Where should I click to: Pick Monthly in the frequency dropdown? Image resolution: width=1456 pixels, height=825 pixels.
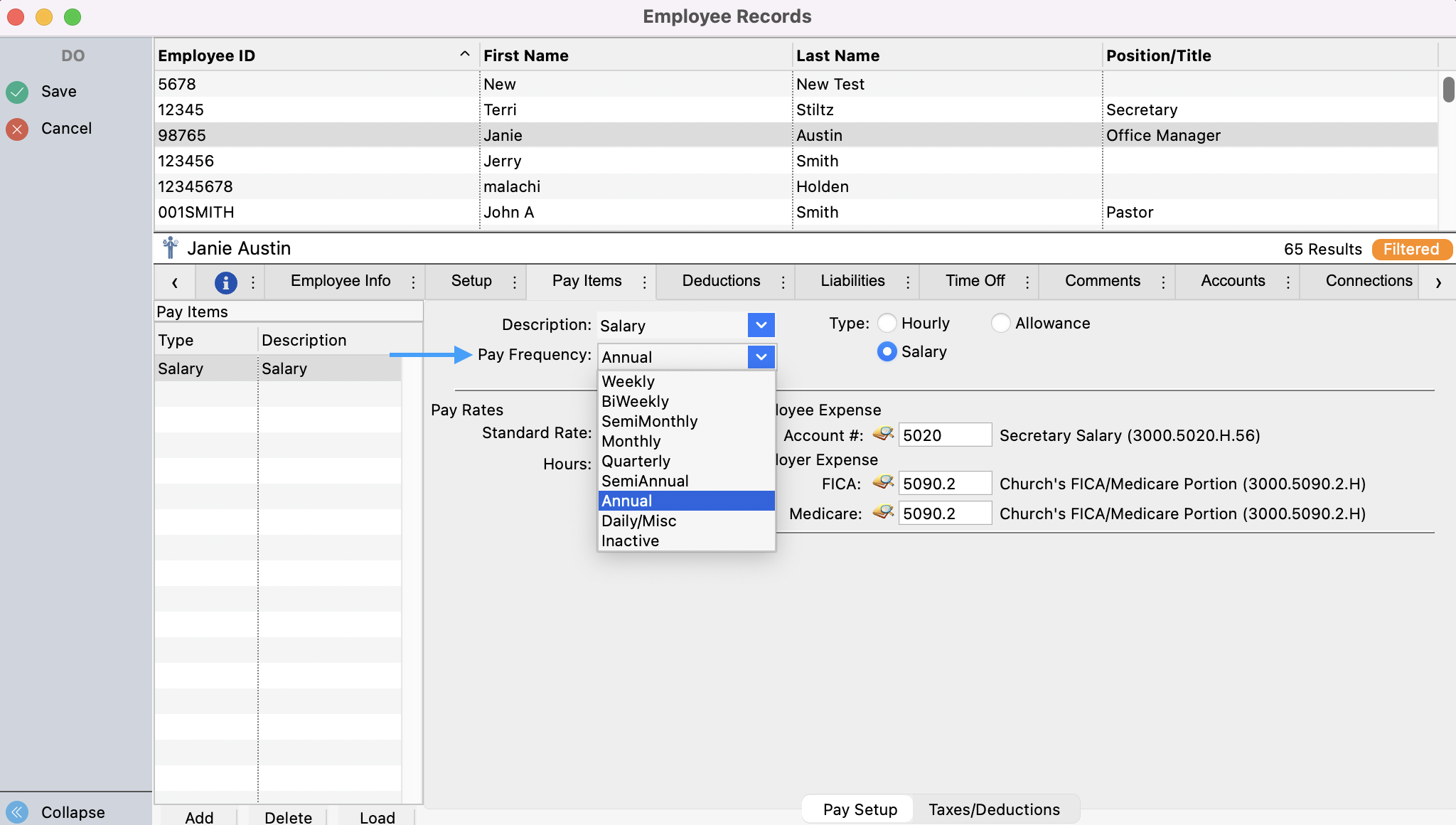631,442
